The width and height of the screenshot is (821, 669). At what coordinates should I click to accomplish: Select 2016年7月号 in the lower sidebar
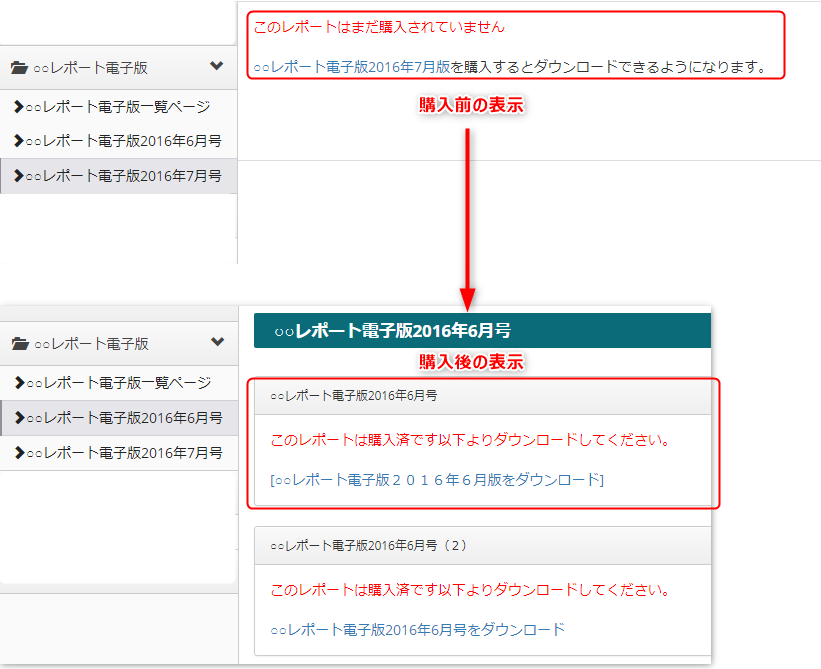coord(119,453)
